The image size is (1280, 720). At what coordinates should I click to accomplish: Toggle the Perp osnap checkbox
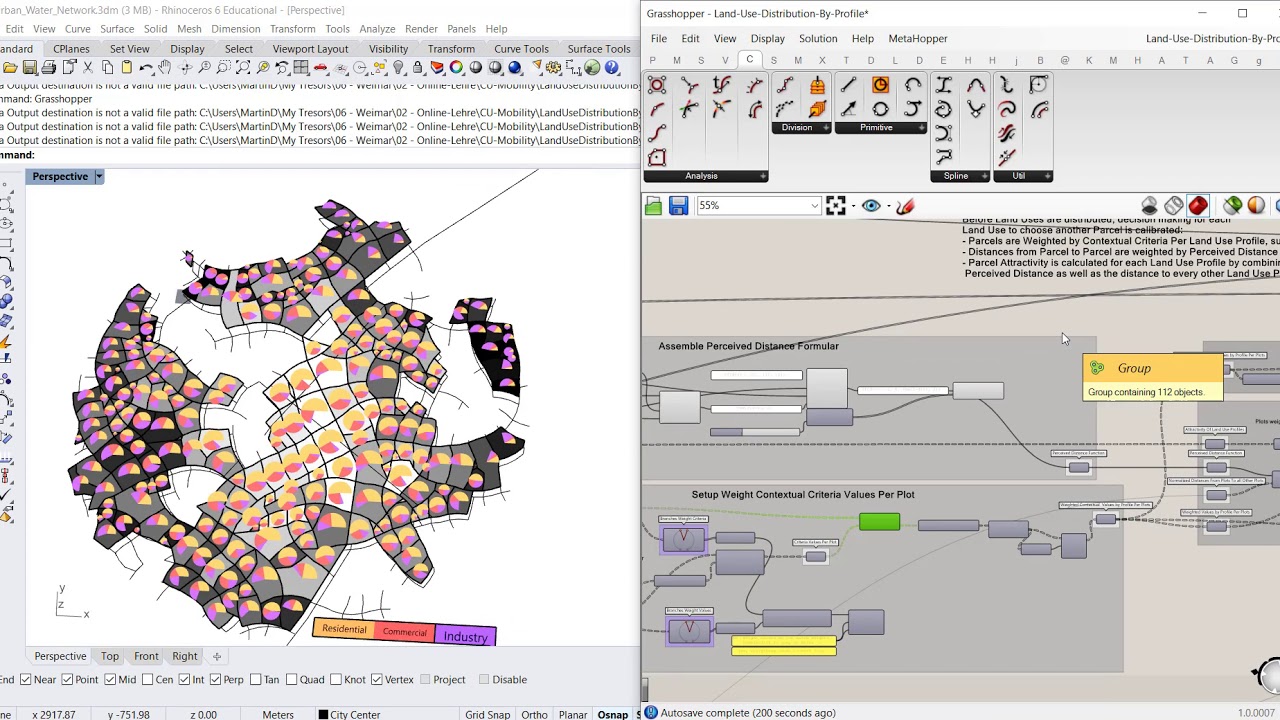[x=215, y=680]
